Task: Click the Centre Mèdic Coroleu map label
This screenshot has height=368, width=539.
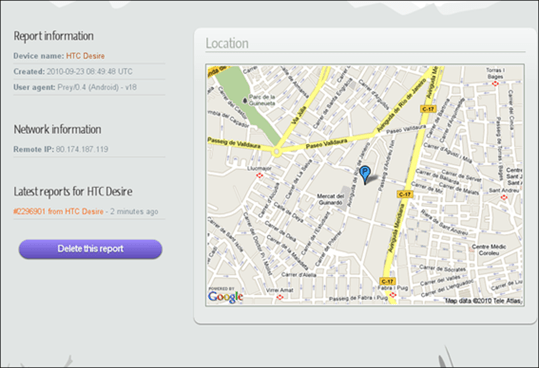Action: point(489,250)
